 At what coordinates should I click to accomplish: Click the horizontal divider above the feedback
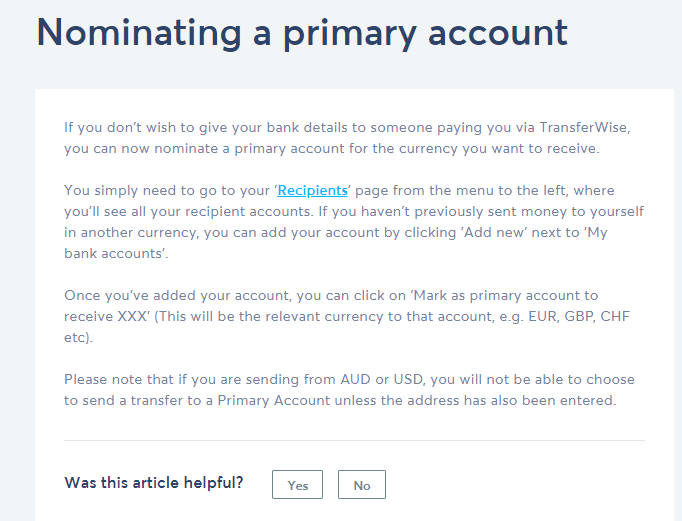pos(354,441)
